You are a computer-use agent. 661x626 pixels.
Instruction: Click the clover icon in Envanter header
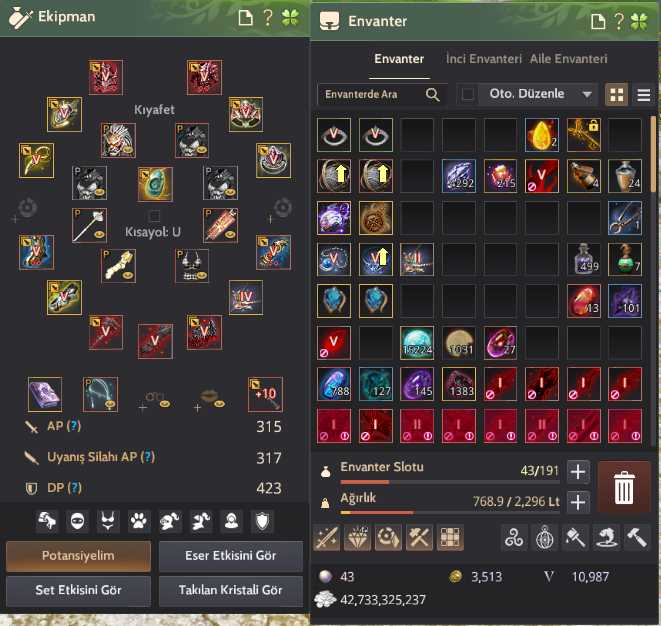[x=639, y=21]
